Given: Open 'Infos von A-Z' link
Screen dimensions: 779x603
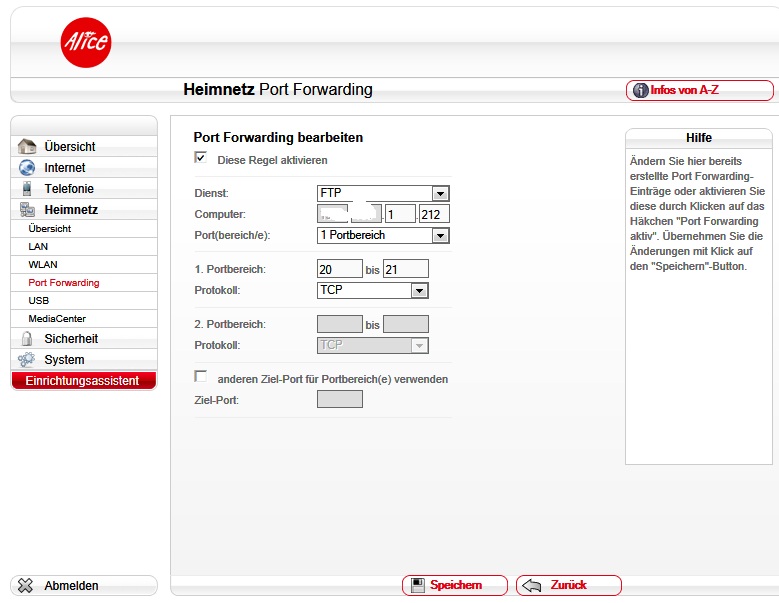Looking at the screenshot, I should pos(699,90).
